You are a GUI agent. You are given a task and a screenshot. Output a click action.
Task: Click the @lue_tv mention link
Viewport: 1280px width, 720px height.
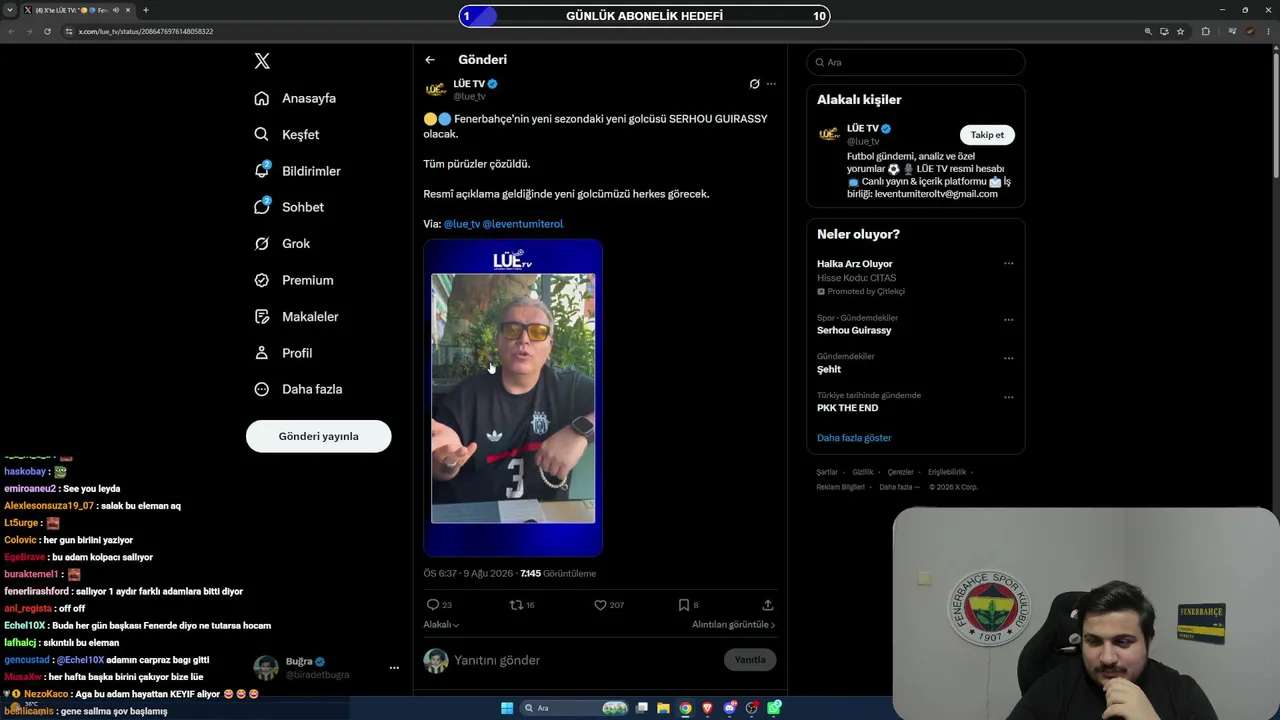pyautogui.click(x=462, y=224)
